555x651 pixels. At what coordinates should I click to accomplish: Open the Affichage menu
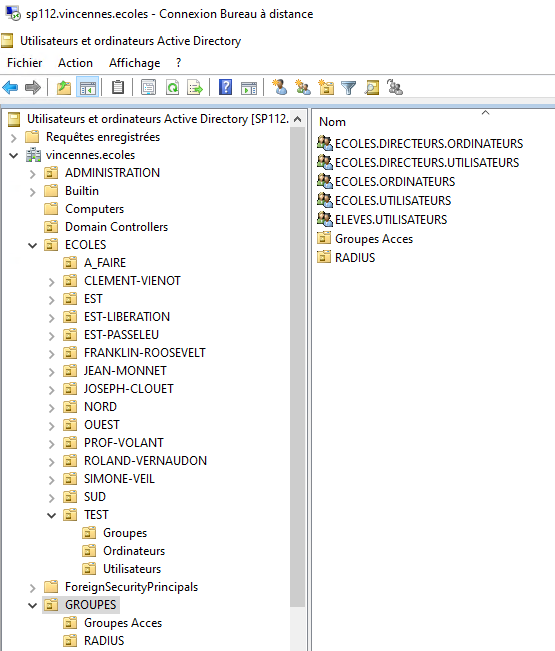(x=134, y=63)
